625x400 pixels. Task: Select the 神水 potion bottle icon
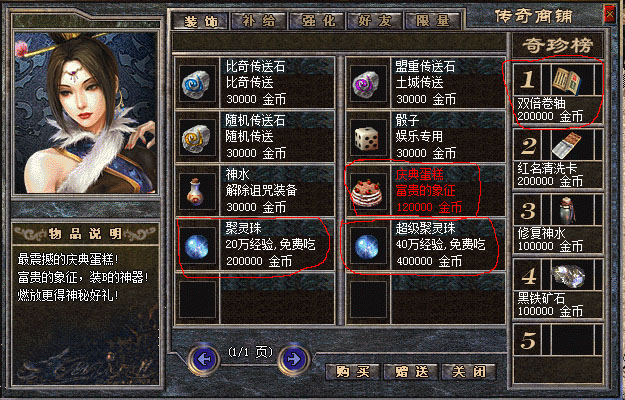[x=197, y=191]
